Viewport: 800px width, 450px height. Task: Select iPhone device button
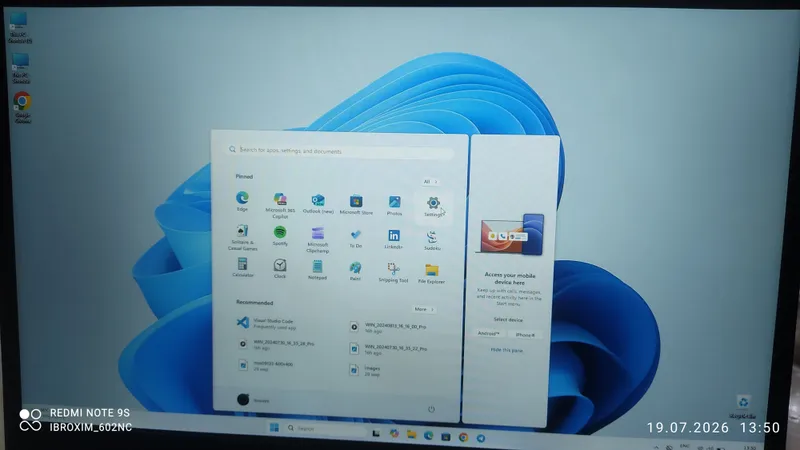click(x=525, y=335)
